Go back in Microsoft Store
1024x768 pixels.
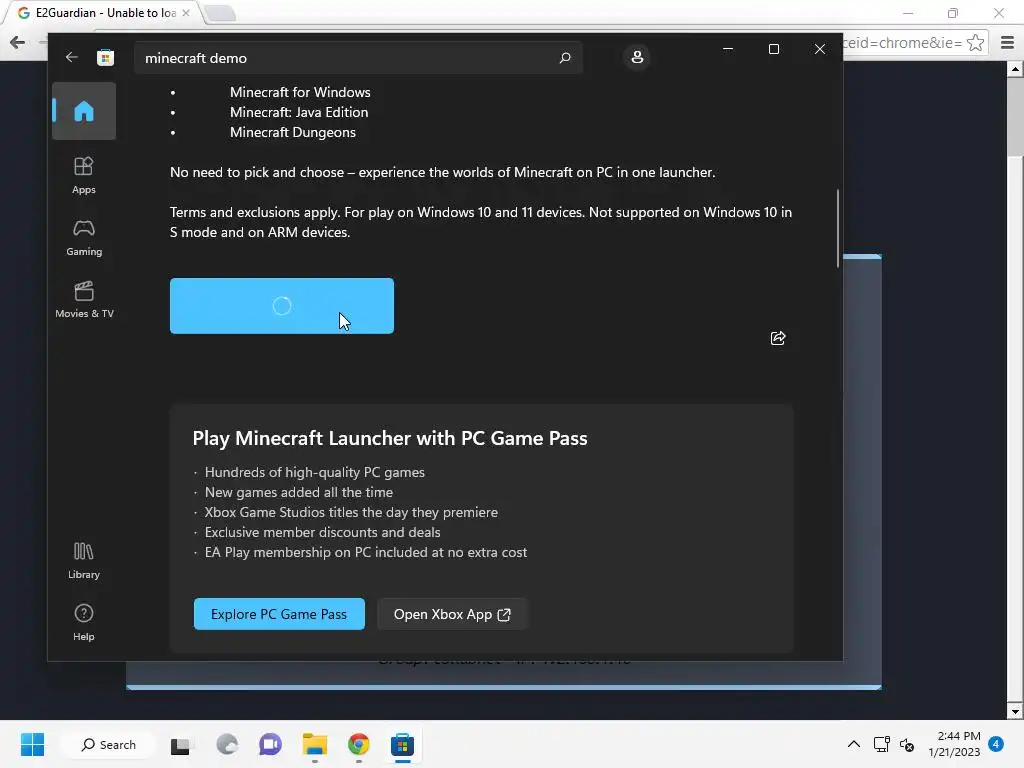(x=72, y=57)
